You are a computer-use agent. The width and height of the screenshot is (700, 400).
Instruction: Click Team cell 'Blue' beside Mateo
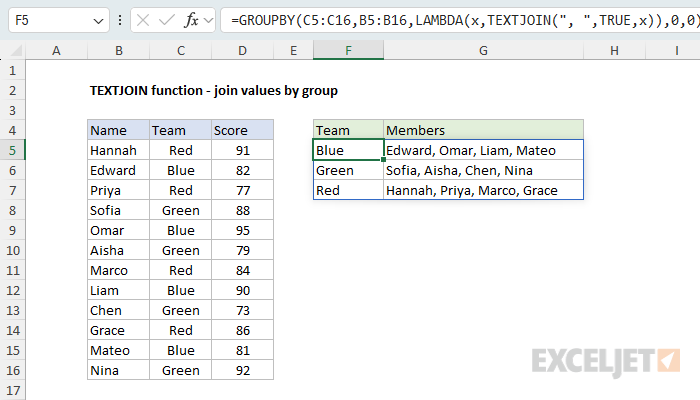(180, 350)
